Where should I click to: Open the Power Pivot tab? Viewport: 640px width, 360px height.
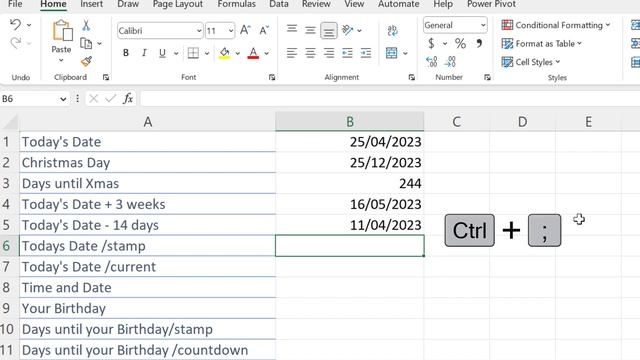(491, 4)
